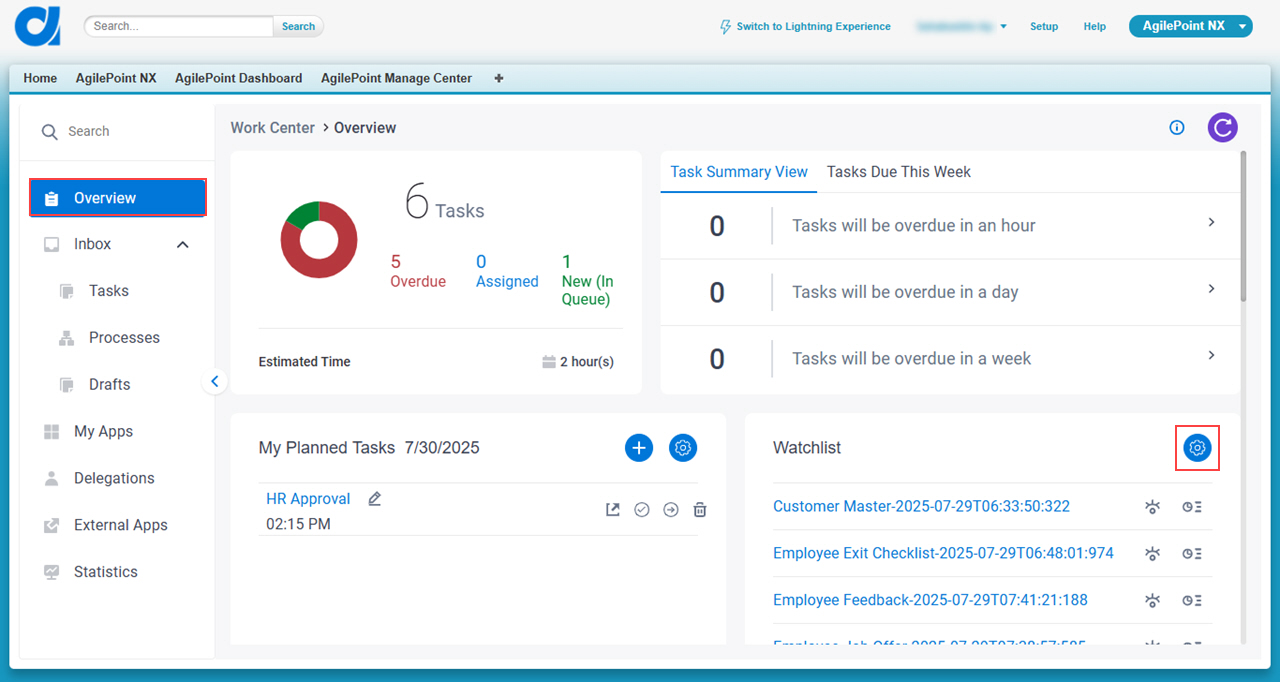Click the 5 Overdue count
The height and width of the screenshot is (682, 1280).
(418, 271)
